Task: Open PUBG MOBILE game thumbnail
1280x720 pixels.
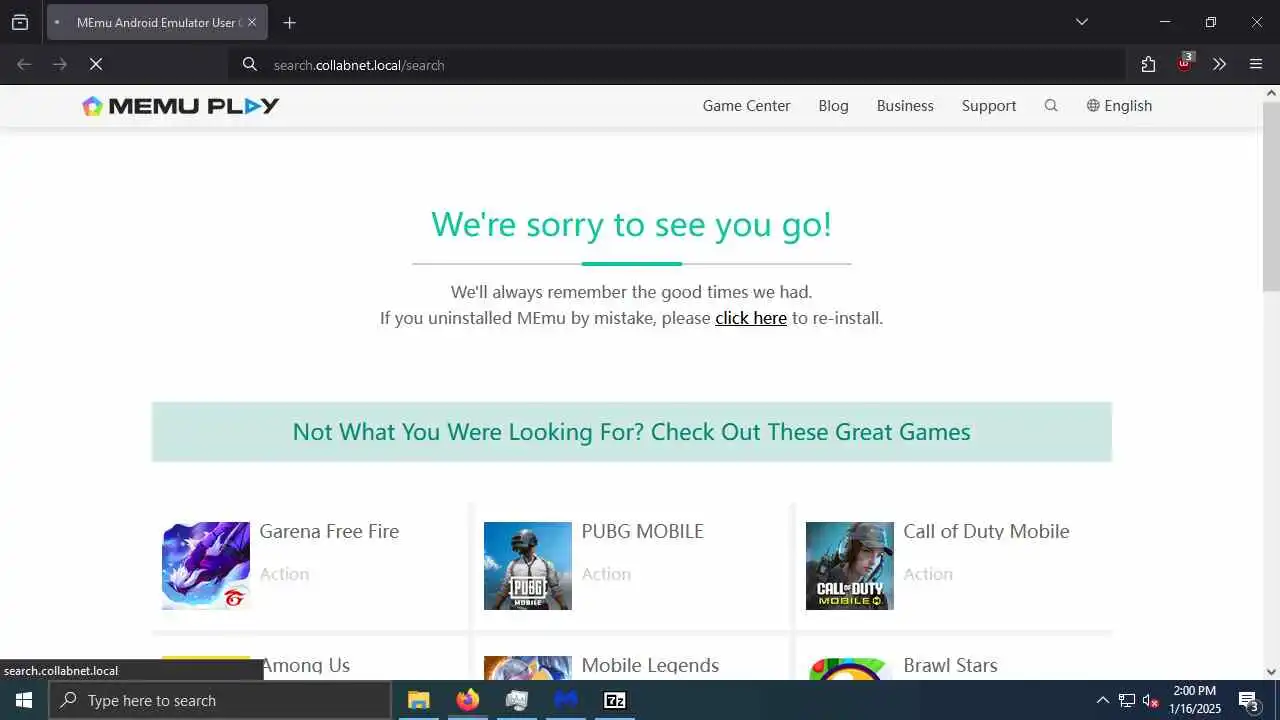Action: [528, 566]
